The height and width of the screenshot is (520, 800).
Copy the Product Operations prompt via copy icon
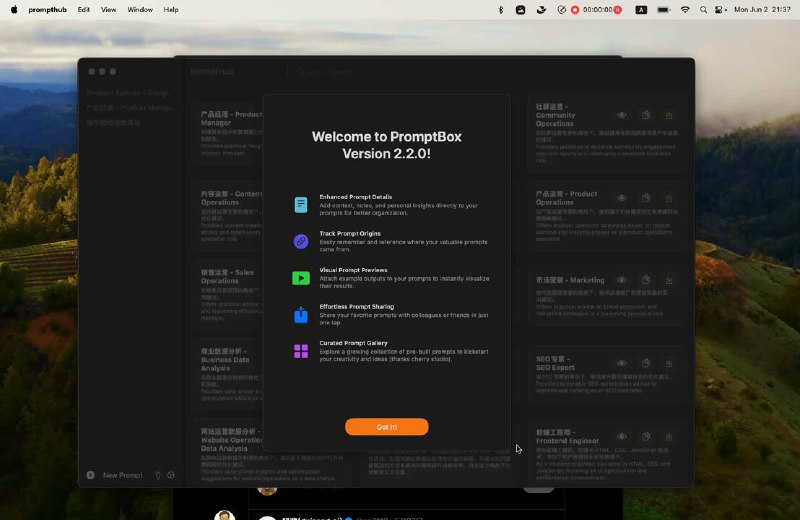click(x=646, y=198)
